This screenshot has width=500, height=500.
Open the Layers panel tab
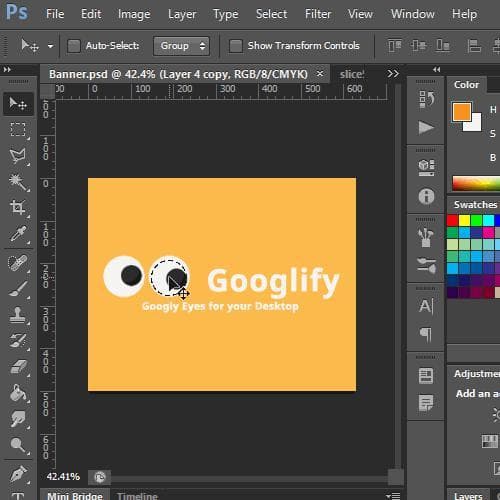tap(468, 496)
